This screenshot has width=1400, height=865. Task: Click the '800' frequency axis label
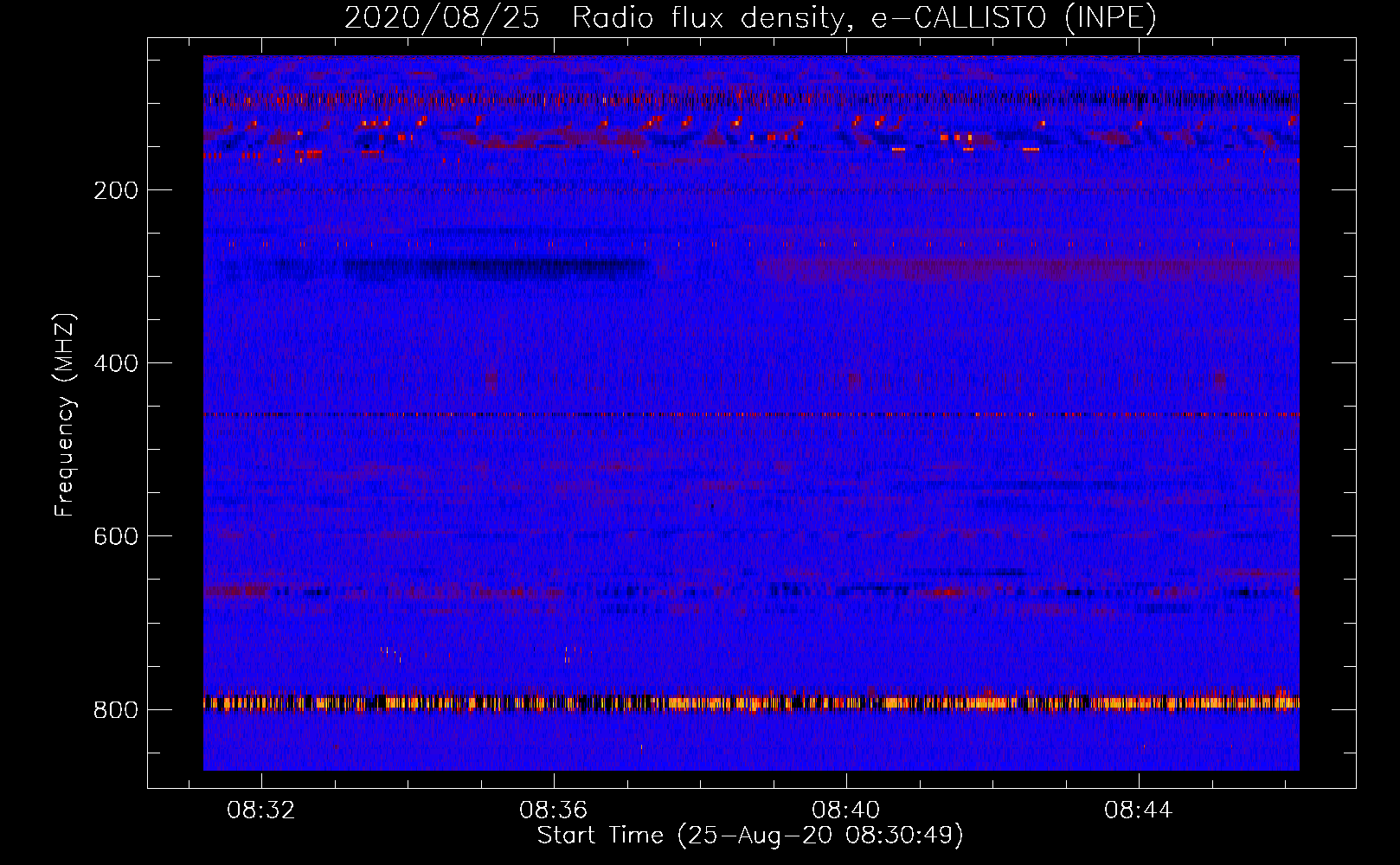coord(116,710)
